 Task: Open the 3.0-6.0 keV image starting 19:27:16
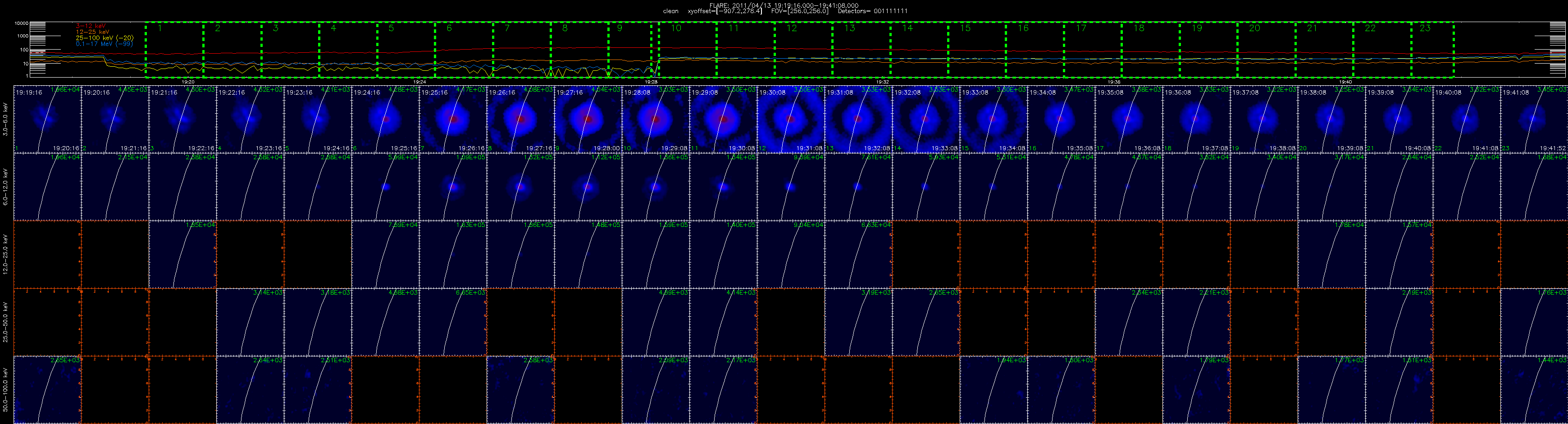coord(588,119)
